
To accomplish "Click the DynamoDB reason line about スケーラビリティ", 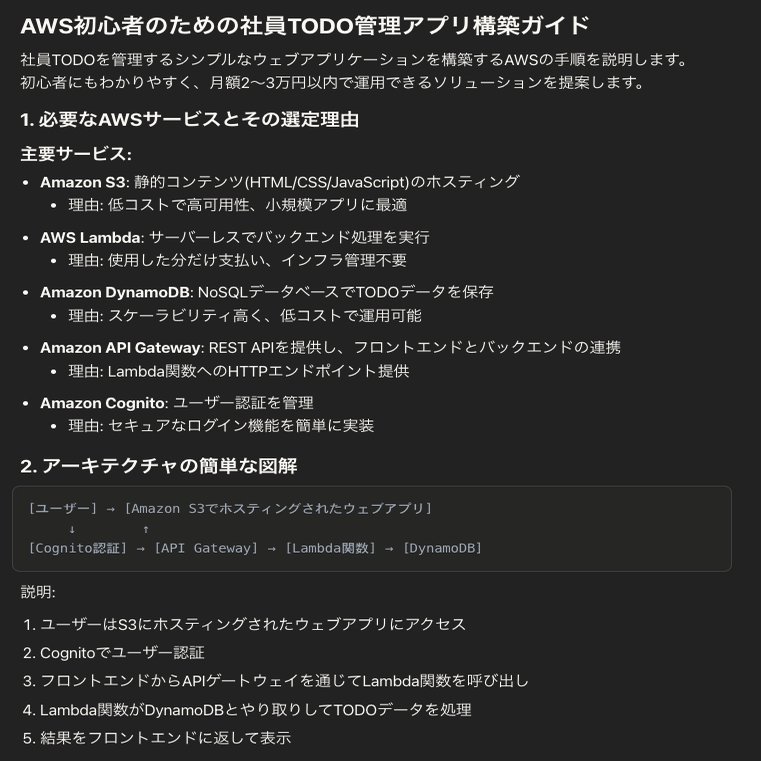I will [x=245, y=316].
